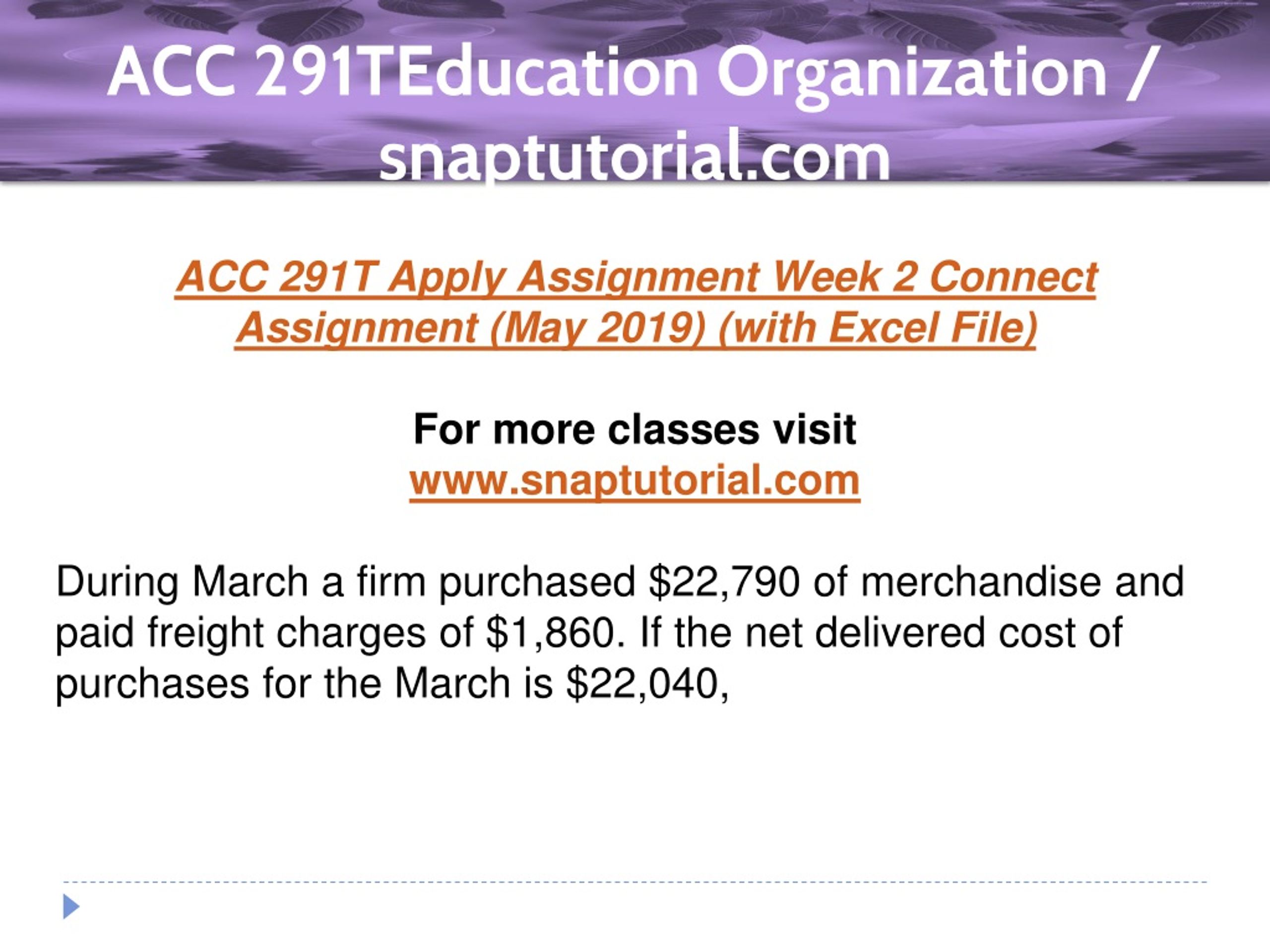Viewport: 1270px width, 952px height.
Task: Open the ACC 291T Apply Assignment link
Action: 635,302
